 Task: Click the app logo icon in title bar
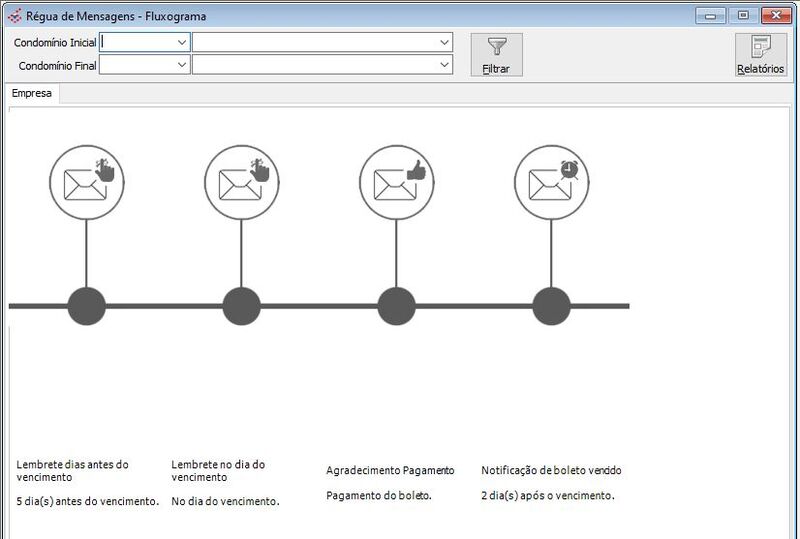pos(13,15)
